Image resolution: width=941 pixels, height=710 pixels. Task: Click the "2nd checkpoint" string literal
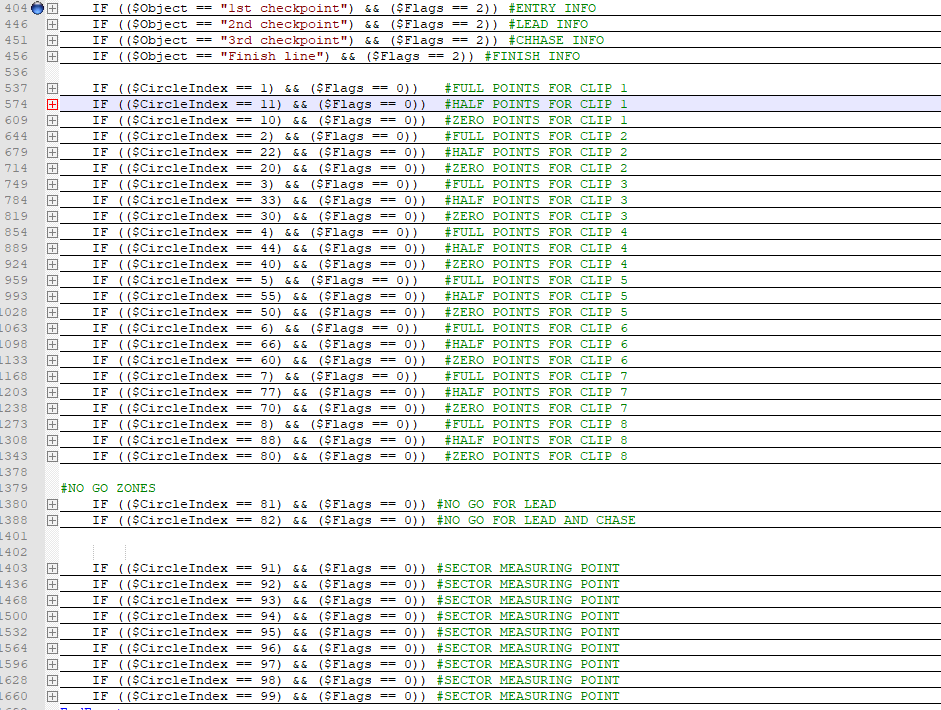[283, 25]
